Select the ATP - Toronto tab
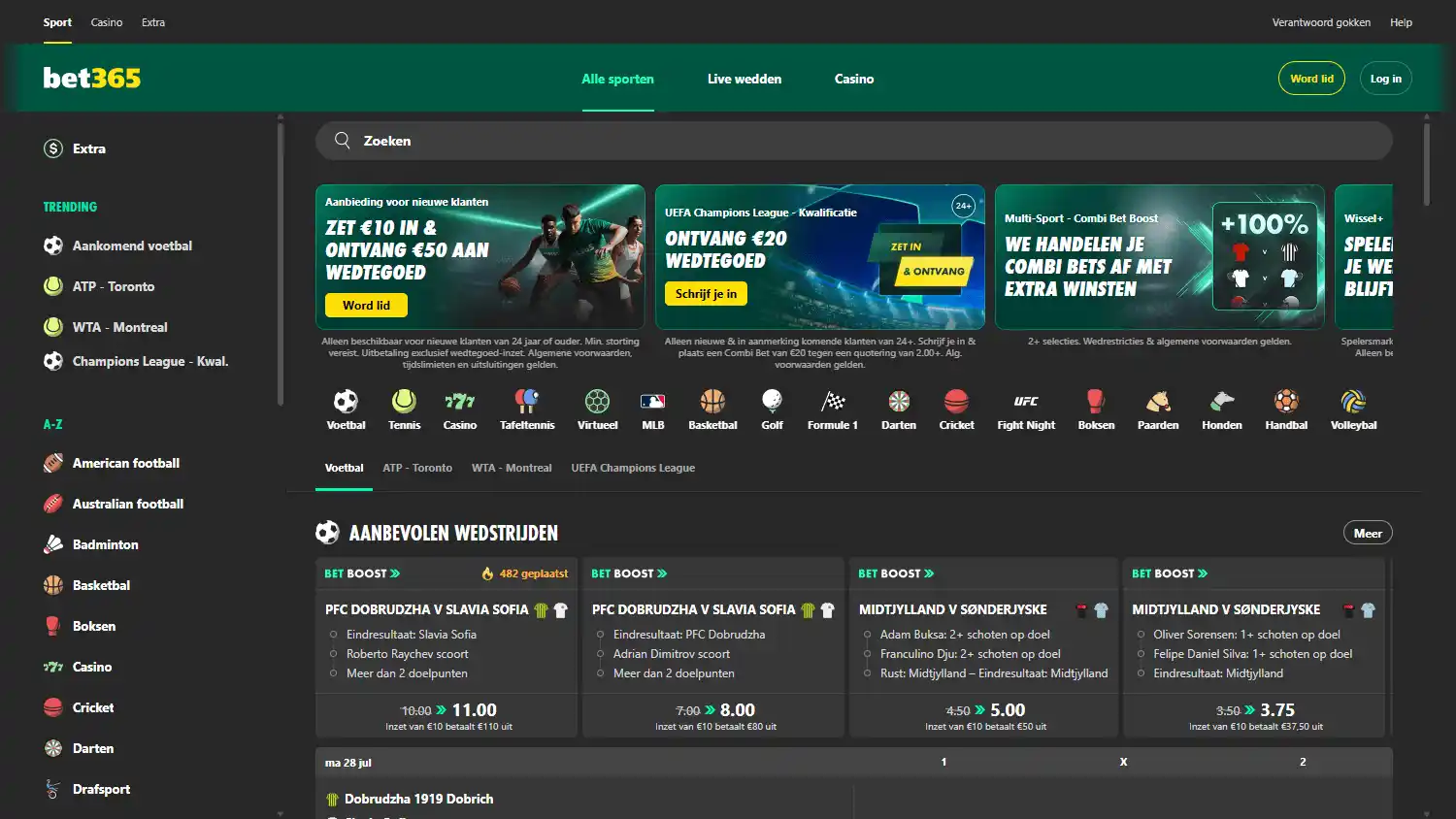The width and height of the screenshot is (1456, 819). click(417, 468)
